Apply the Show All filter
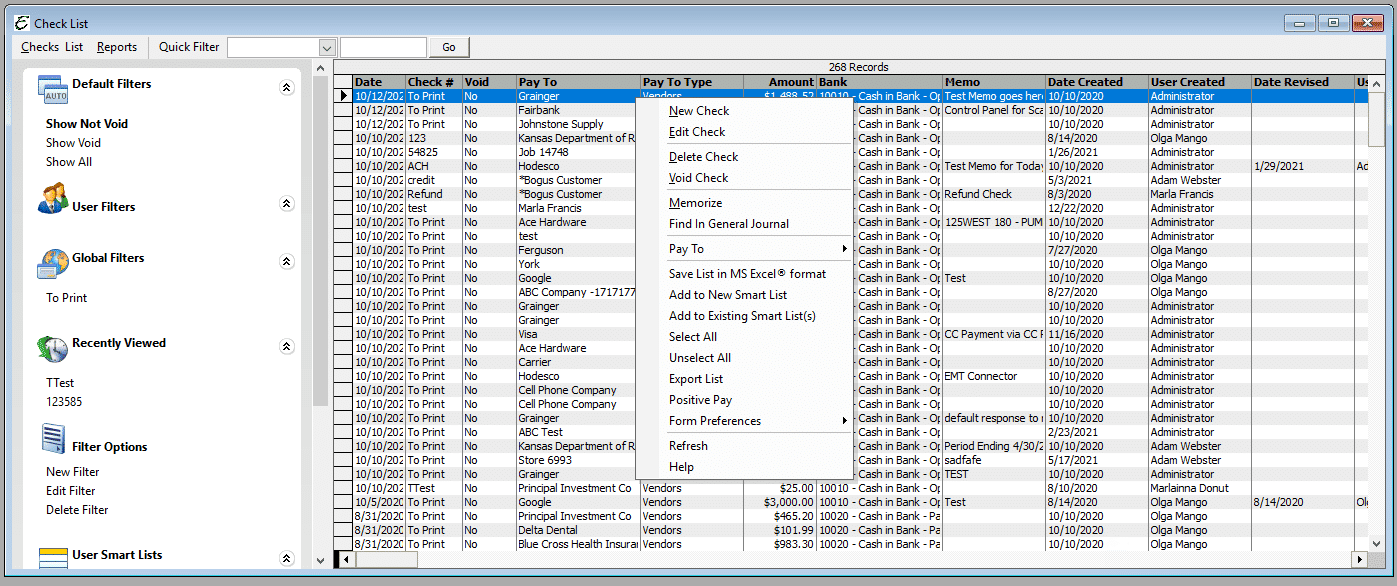This screenshot has height=586, width=1397. 69,162
